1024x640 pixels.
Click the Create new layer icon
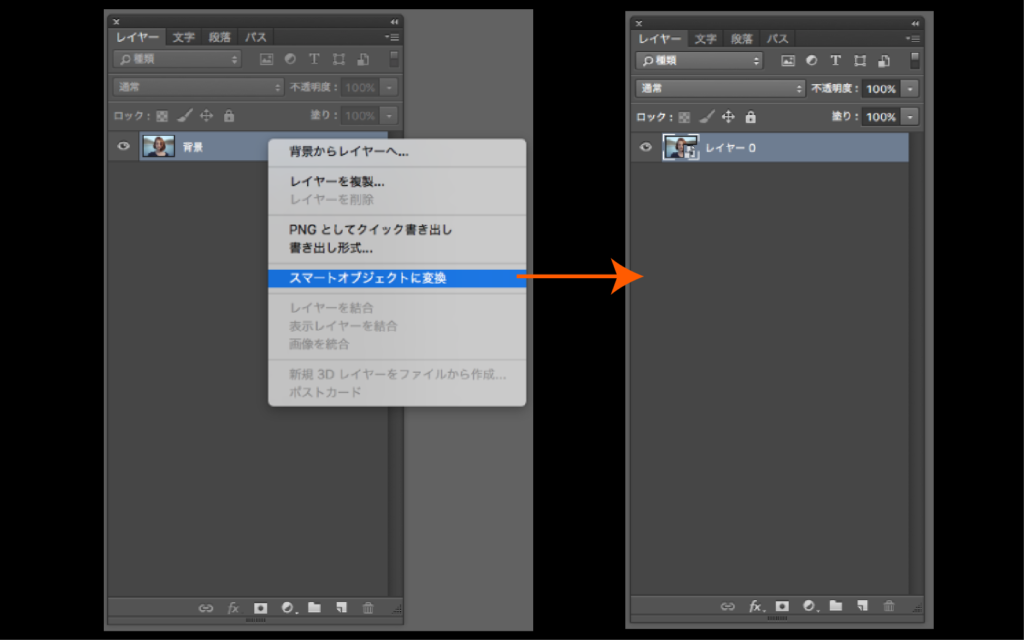(x=341, y=607)
